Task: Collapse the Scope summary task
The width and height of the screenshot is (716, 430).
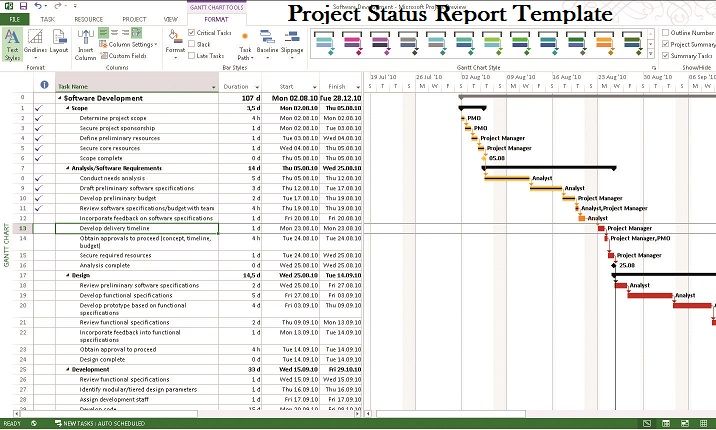Action: (x=68, y=108)
